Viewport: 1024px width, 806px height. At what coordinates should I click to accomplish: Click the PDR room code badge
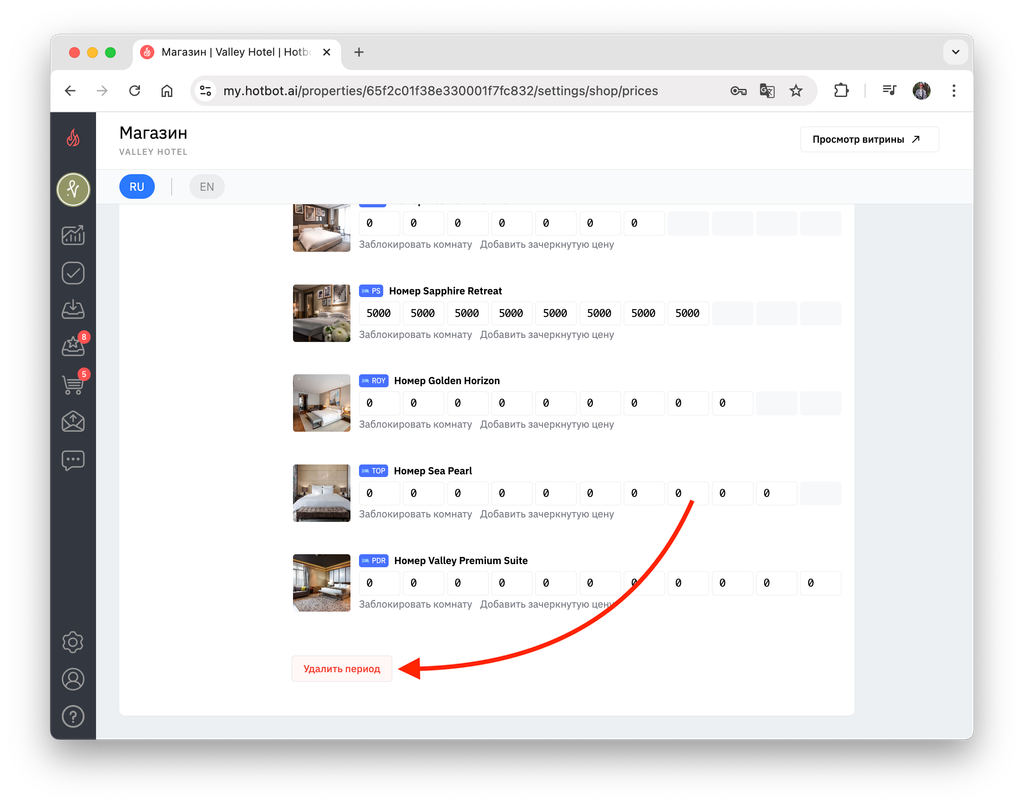point(374,560)
